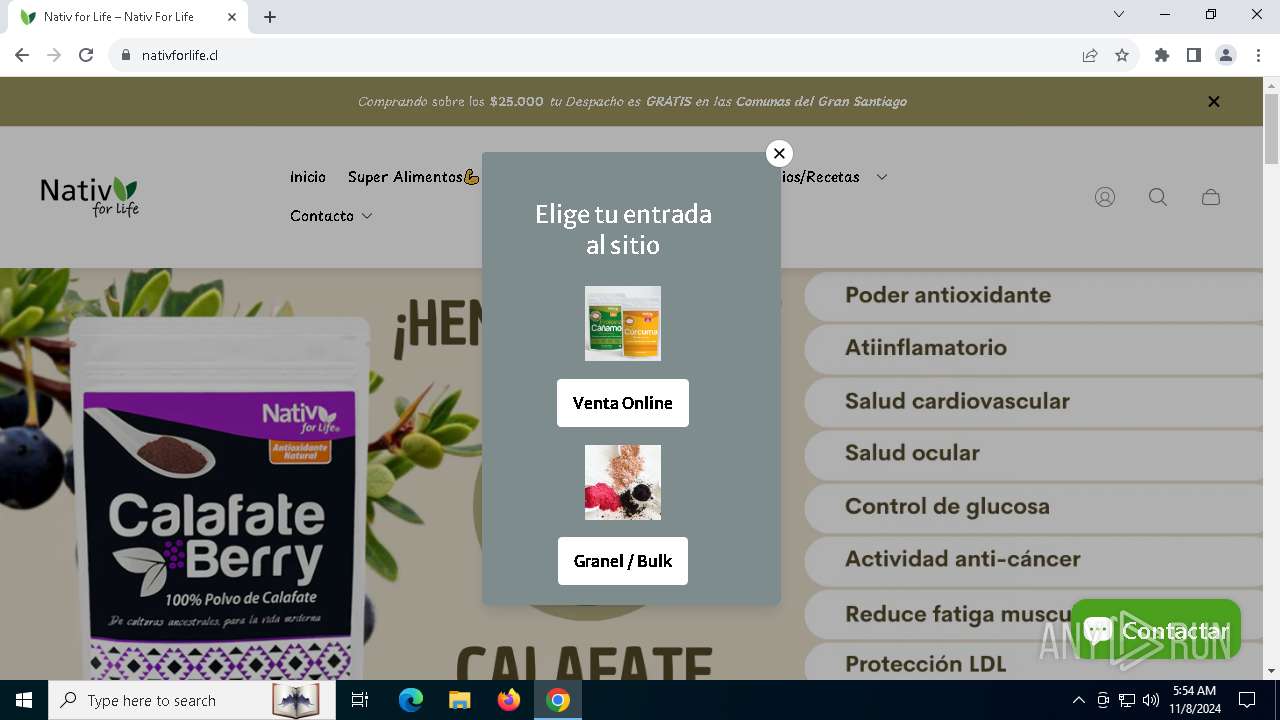Click the Salud cardiovascular benefit label
1280x720 pixels.
click(x=957, y=401)
